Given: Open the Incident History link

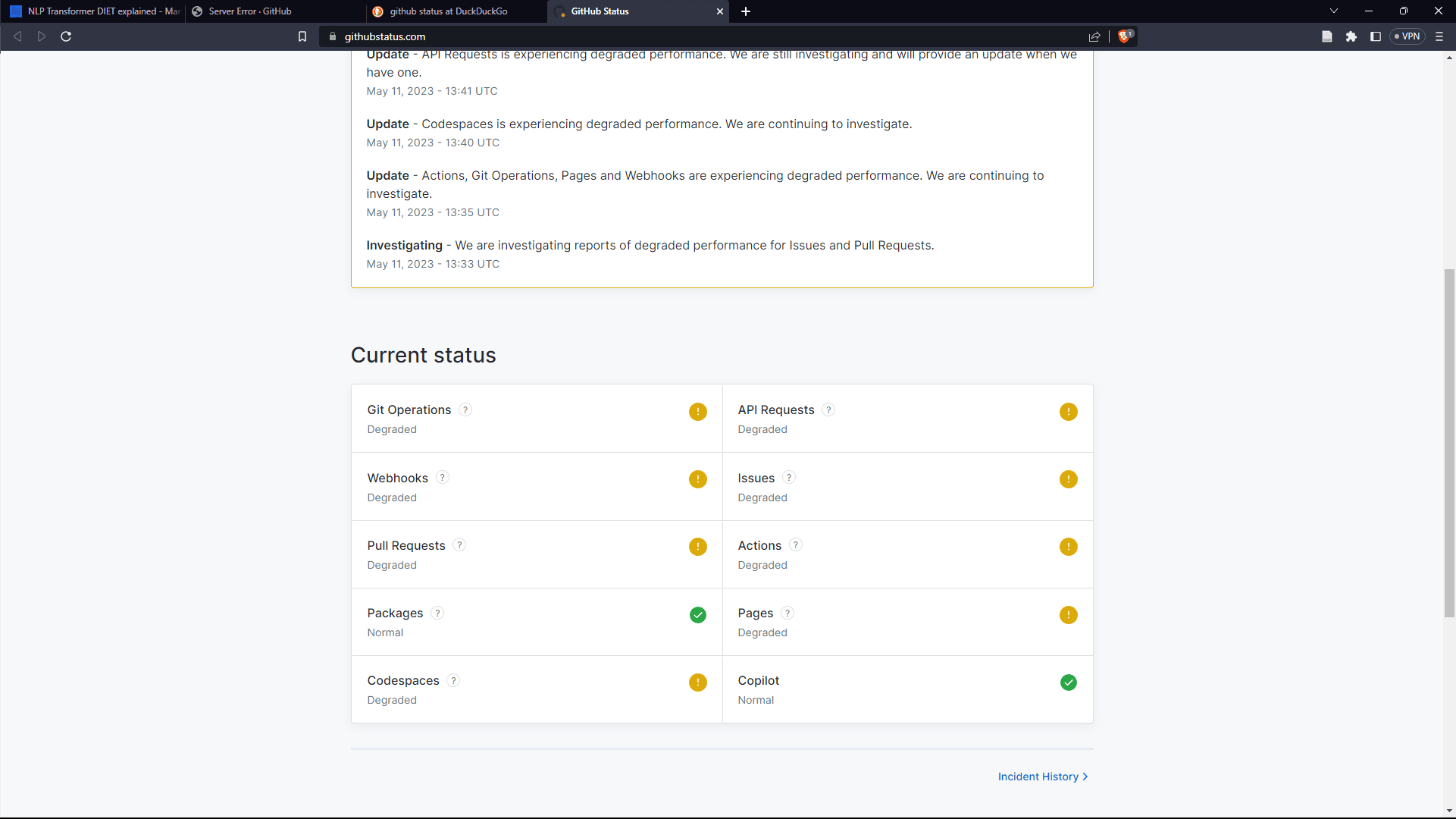Looking at the screenshot, I should pos(1043,777).
